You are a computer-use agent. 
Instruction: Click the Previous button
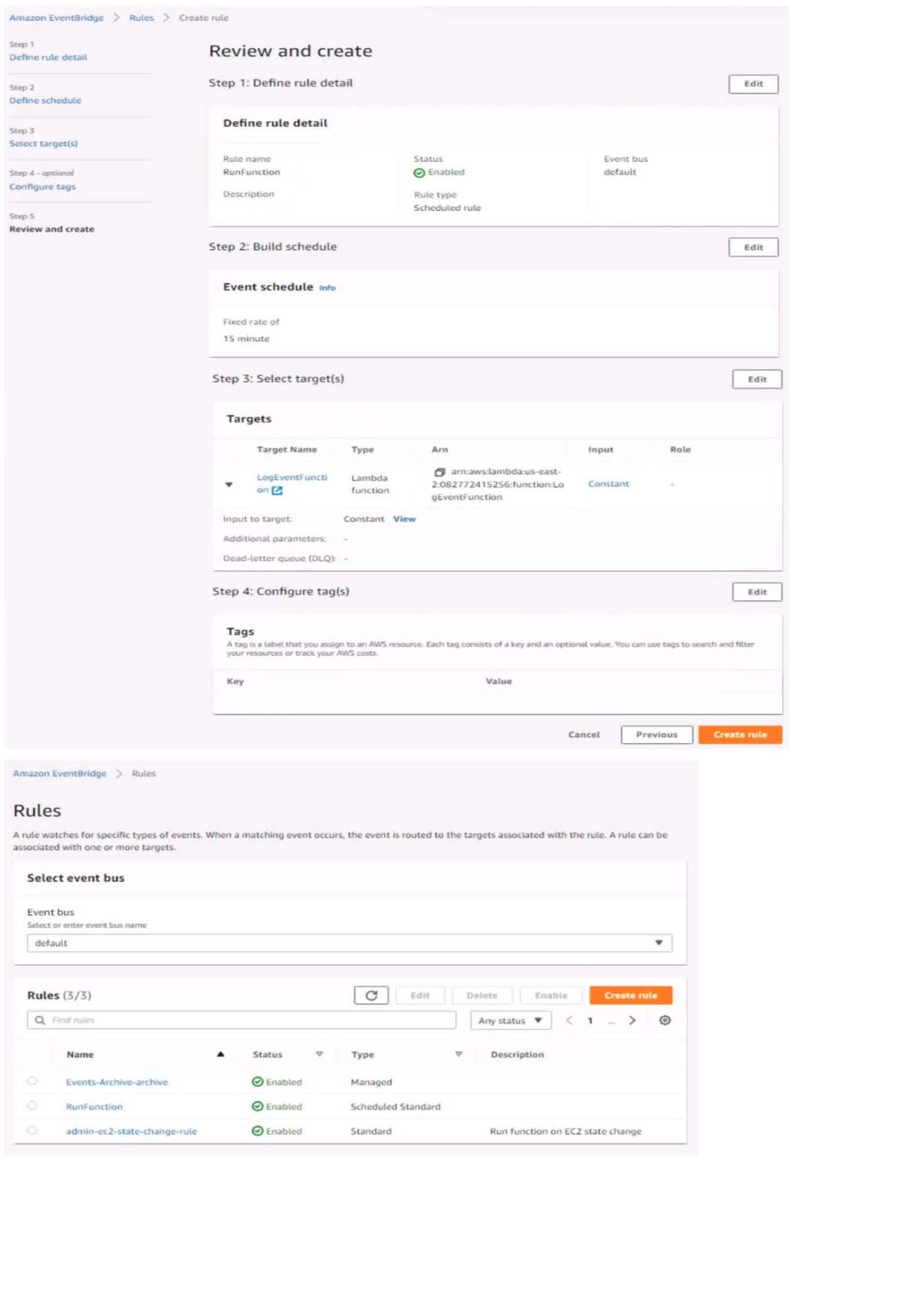[656, 735]
